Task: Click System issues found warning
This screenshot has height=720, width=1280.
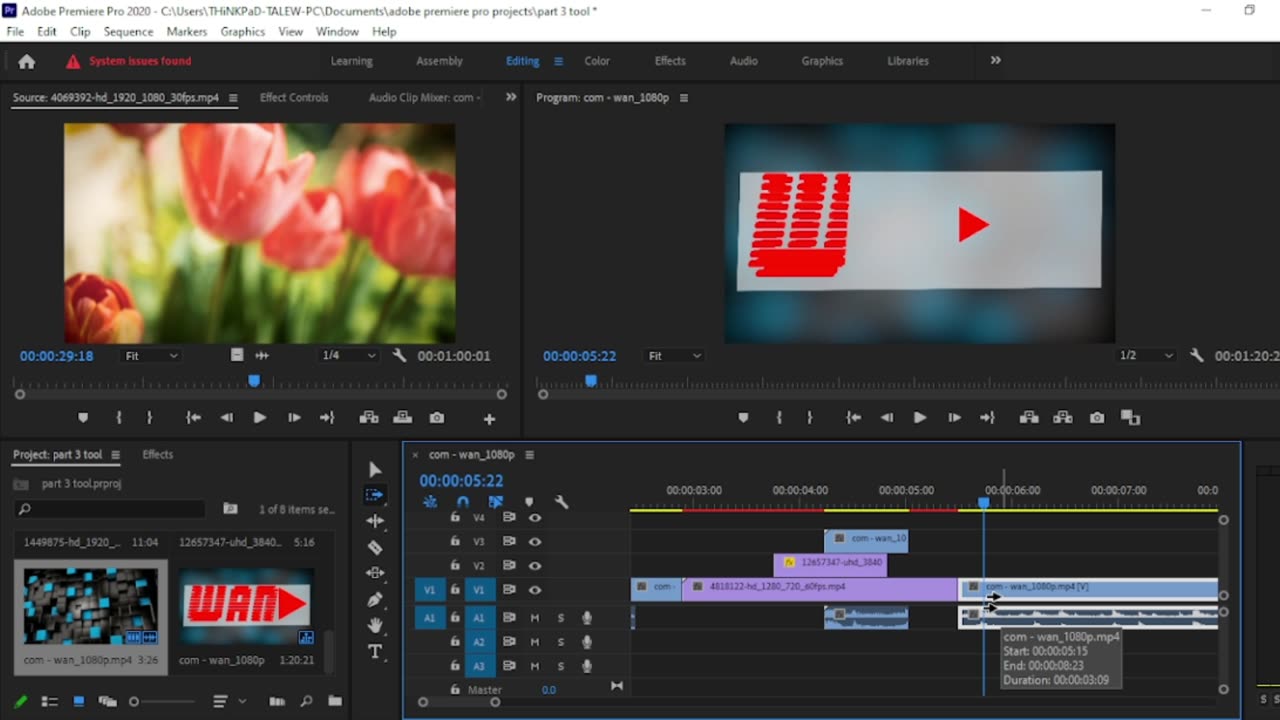Action: coord(128,61)
